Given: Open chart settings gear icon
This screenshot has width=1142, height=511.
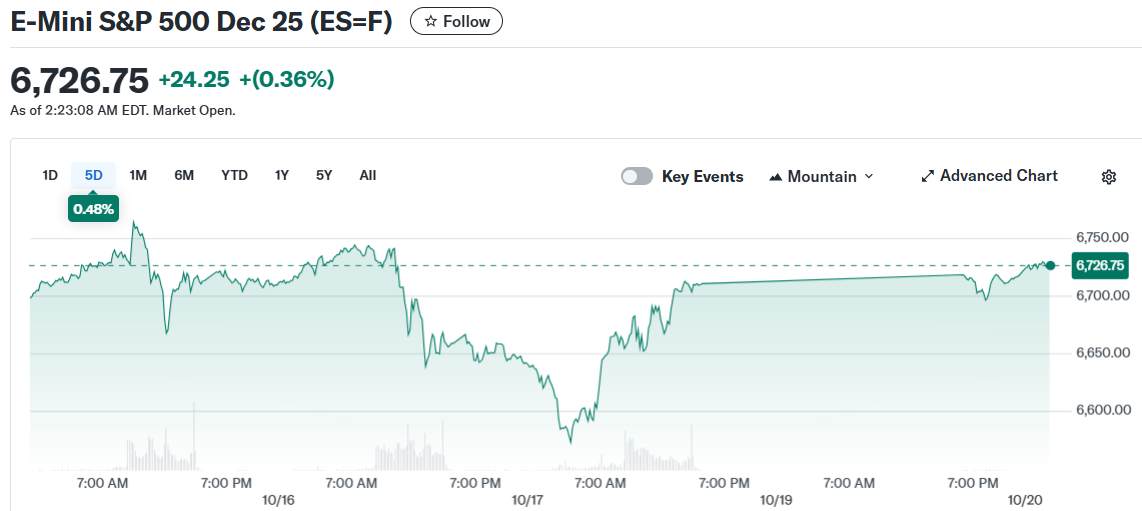Looking at the screenshot, I should [x=1108, y=177].
